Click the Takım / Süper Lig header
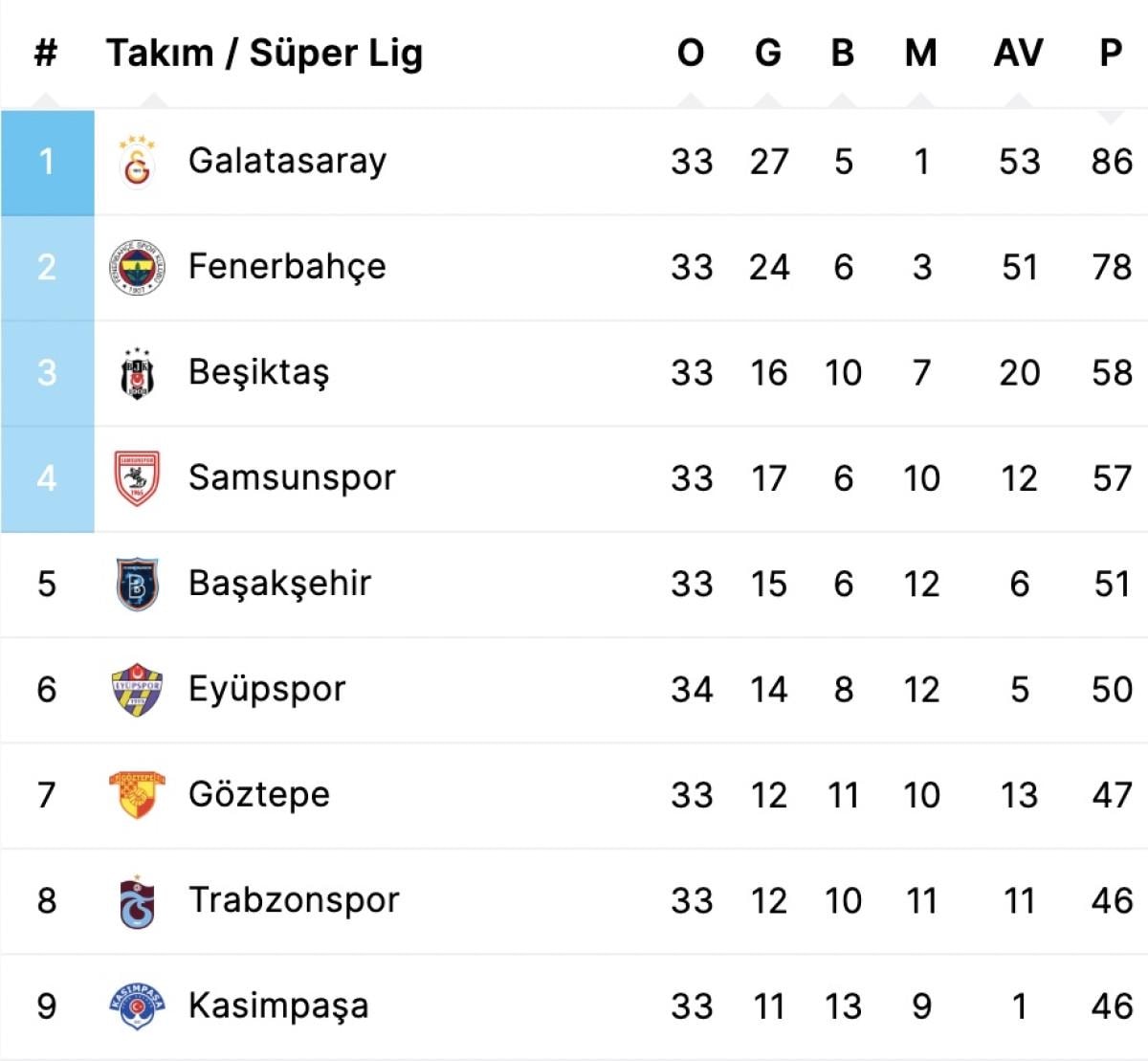Image resolution: width=1148 pixels, height=1061 pixels. (x=264, y=54)
